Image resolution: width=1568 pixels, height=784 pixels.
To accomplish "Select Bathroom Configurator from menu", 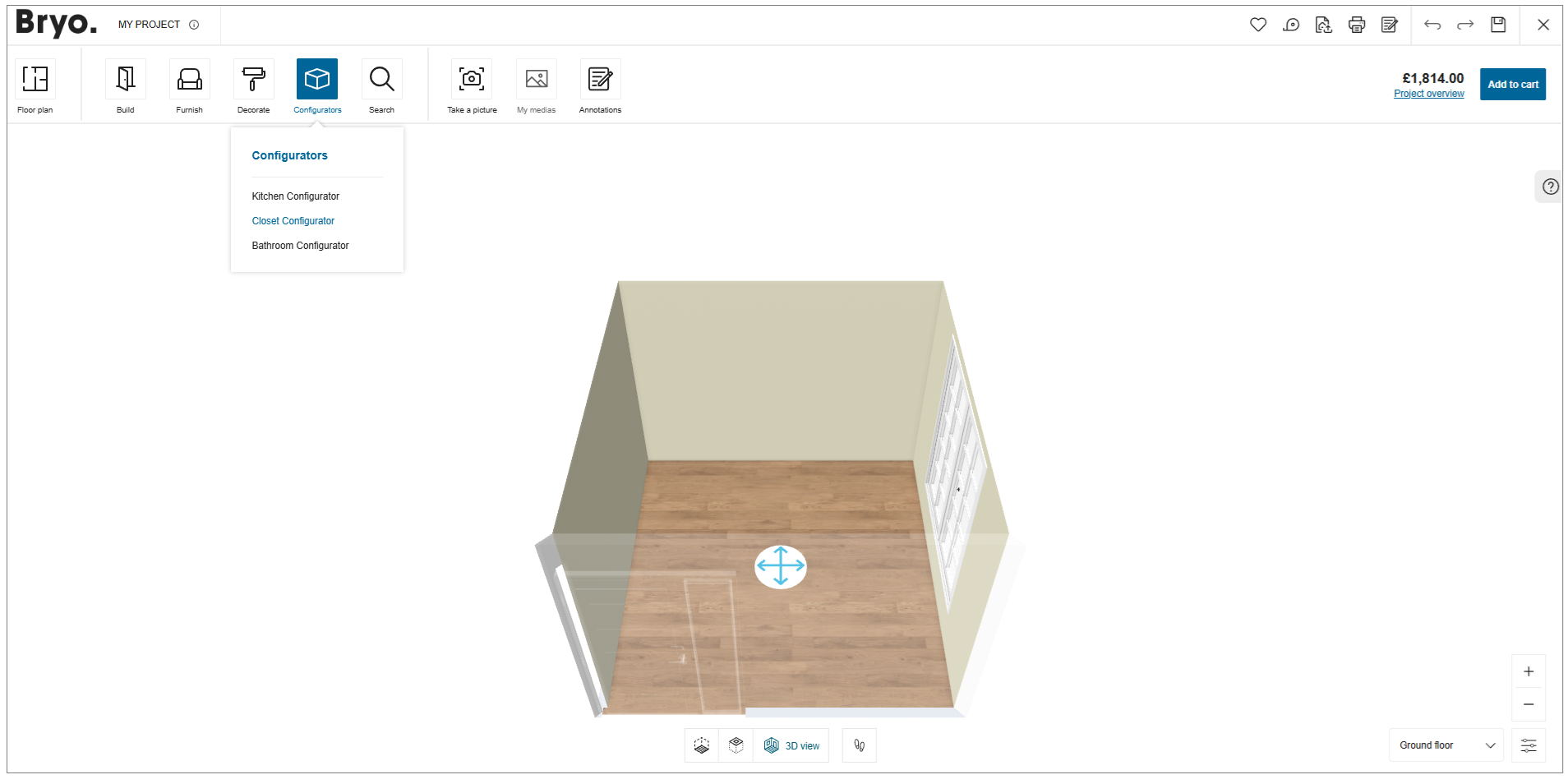I will pyautogui.click(x=301, y=246).
